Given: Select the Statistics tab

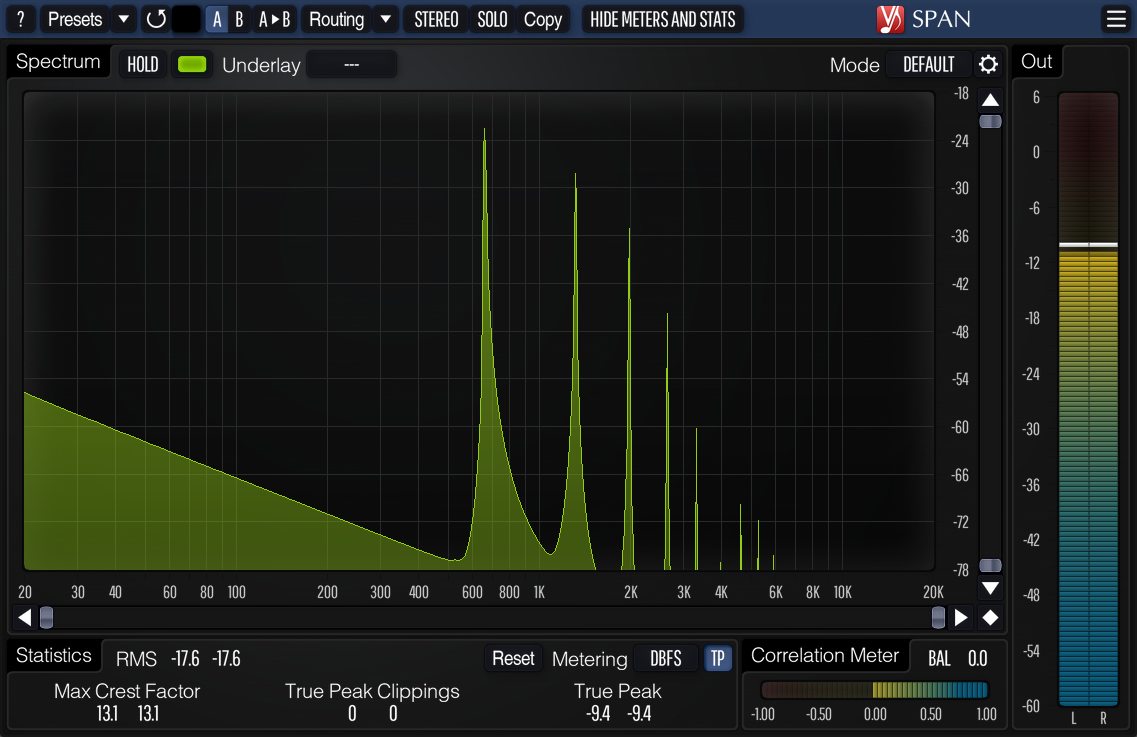Looking at the screenshot, I should (x=54, y=656).
